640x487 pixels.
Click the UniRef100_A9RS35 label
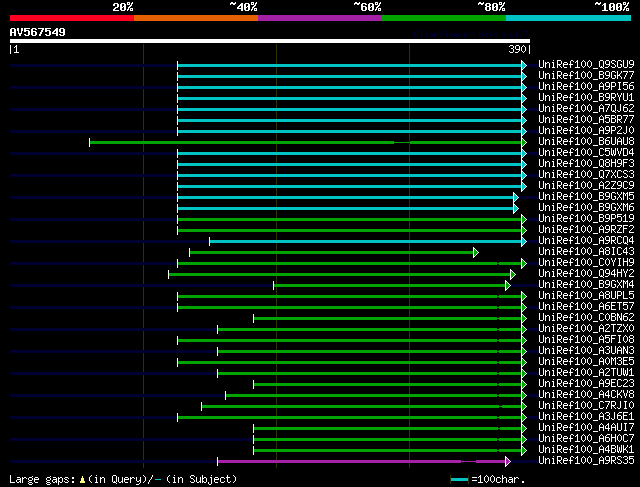(586, 461)
